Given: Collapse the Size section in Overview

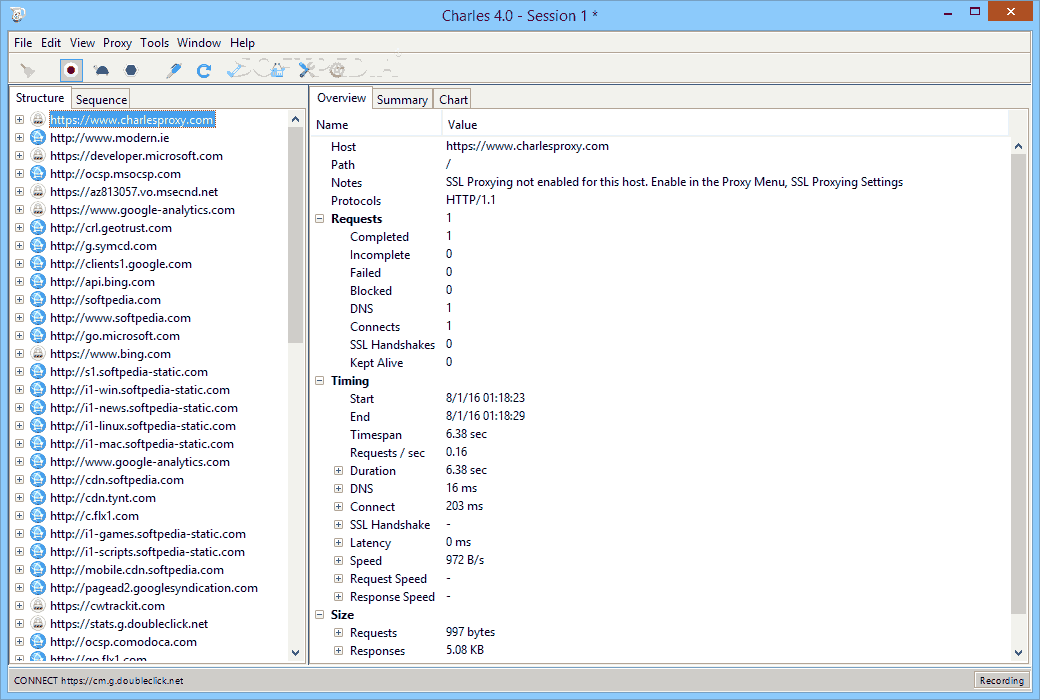Looking at the screenshot, I should [x=320, y=614].
